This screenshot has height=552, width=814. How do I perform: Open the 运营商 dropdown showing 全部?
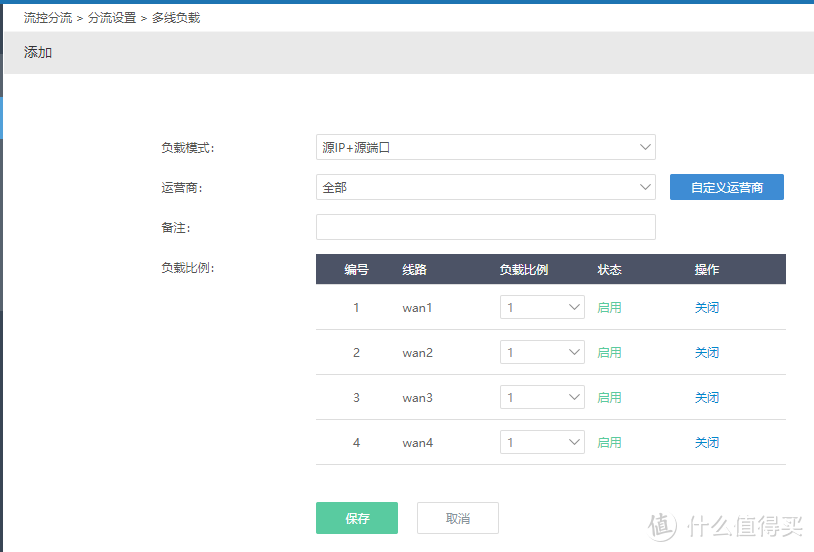pyautogui.click(x=485, y=187)
